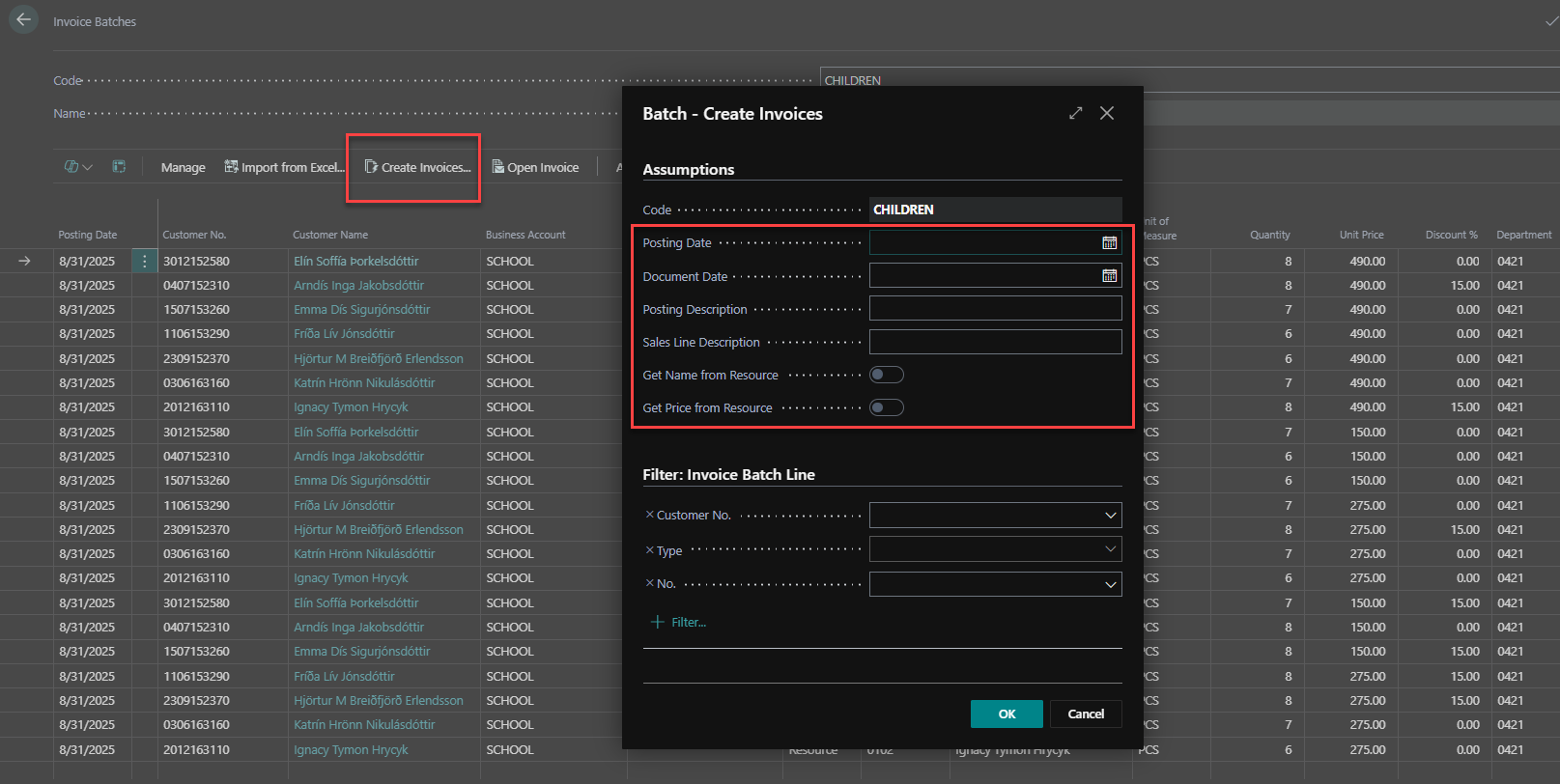Image resolution: width=1560 pixels, height=784 pixels.
Task: Open the Posting Date calendar picker
Action: coord(1109,243)
